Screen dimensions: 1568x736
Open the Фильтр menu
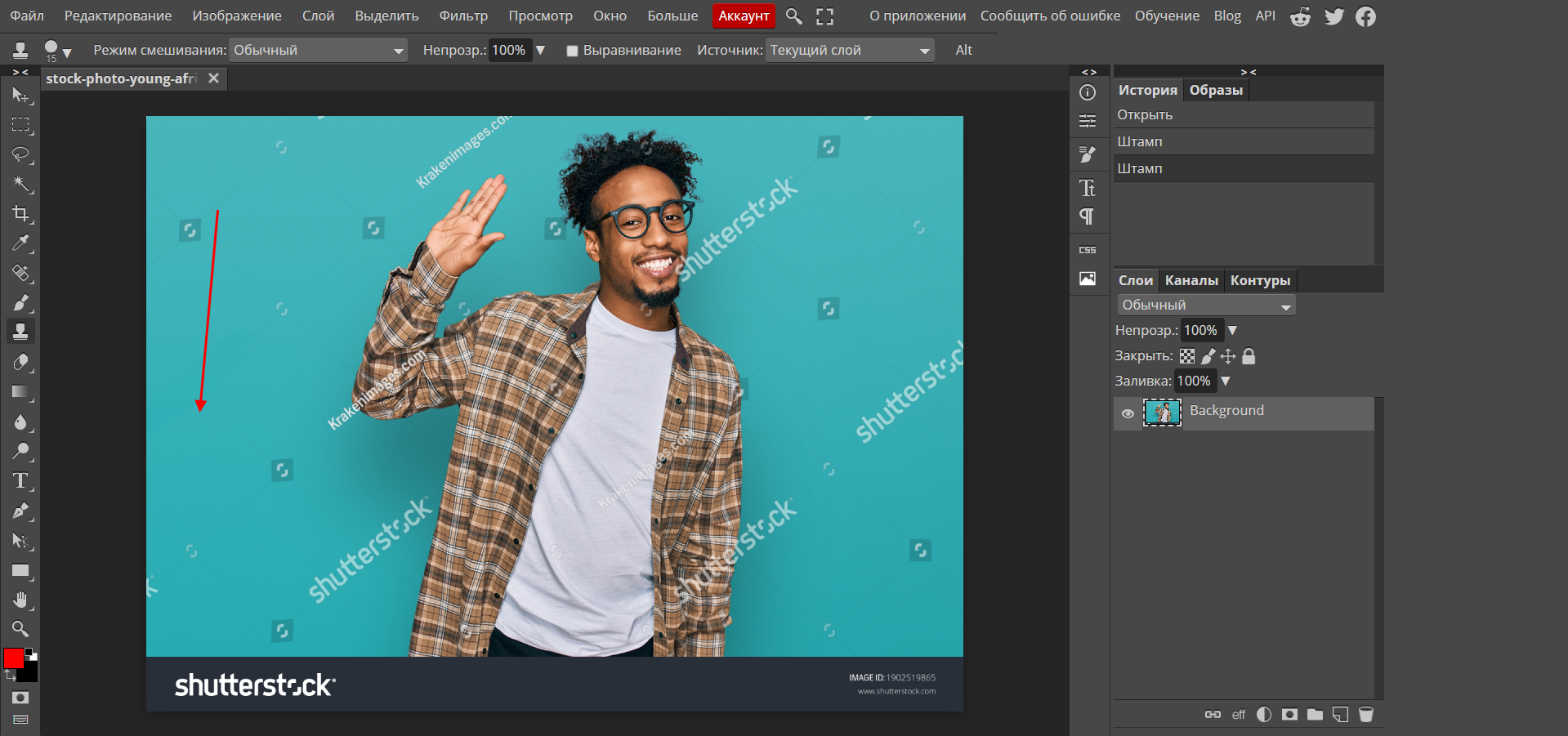(x=462, y=16)
